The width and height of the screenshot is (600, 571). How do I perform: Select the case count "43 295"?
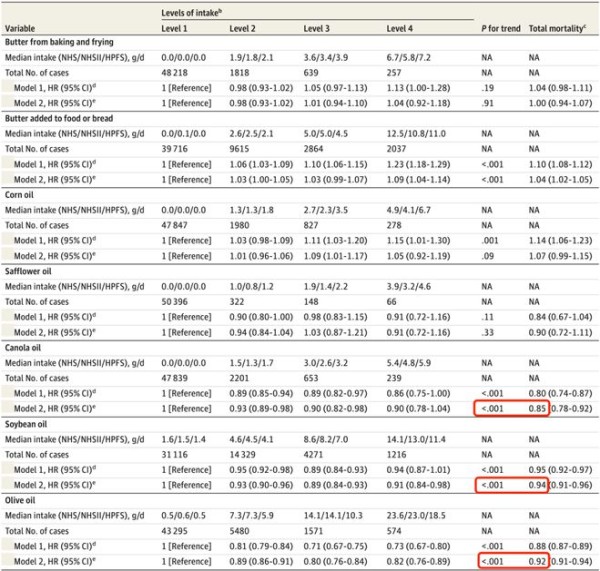pyautogui.click(x=174, y=531)
